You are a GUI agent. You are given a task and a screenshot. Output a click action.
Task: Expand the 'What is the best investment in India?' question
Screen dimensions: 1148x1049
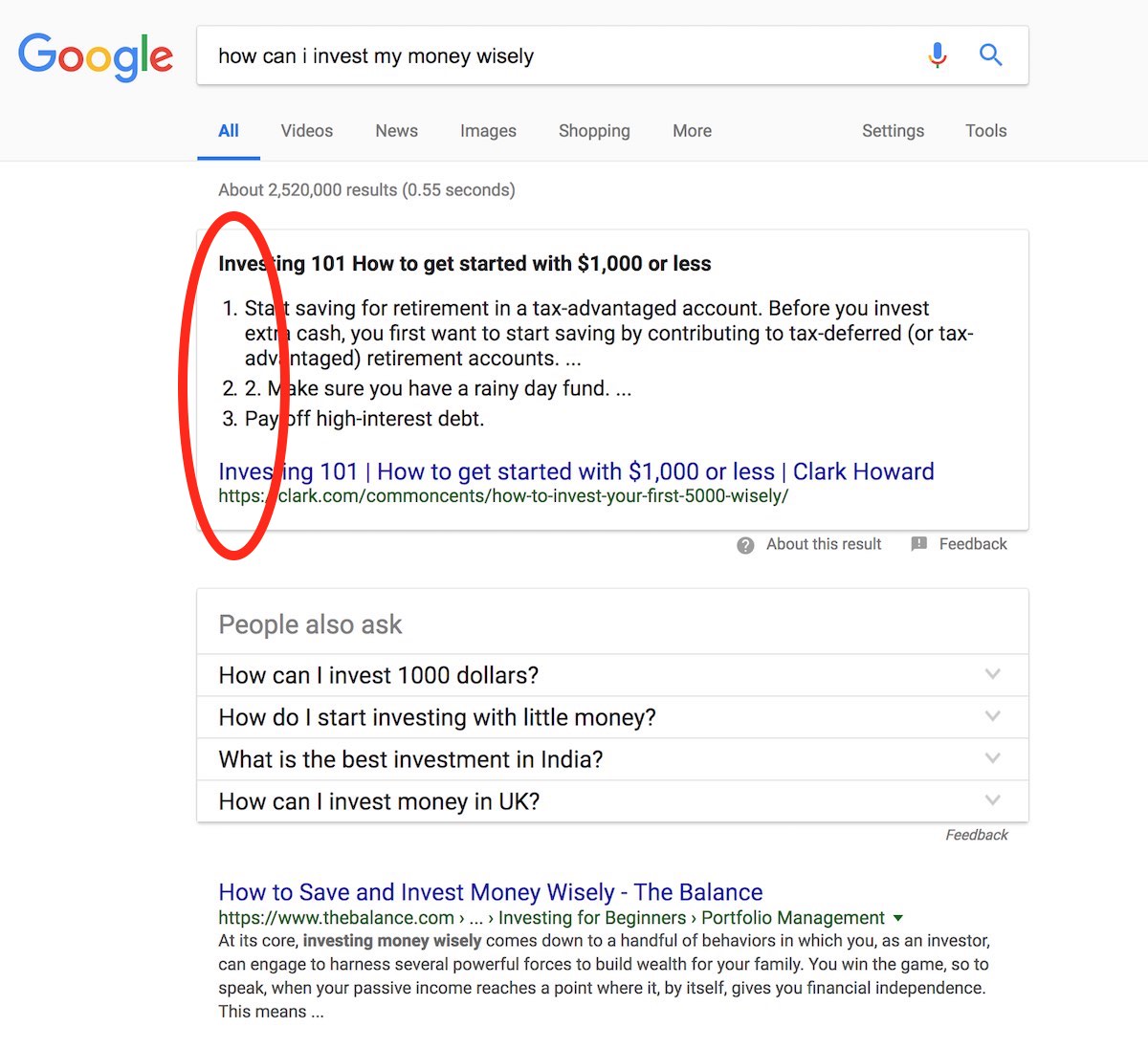coord(612,759)
